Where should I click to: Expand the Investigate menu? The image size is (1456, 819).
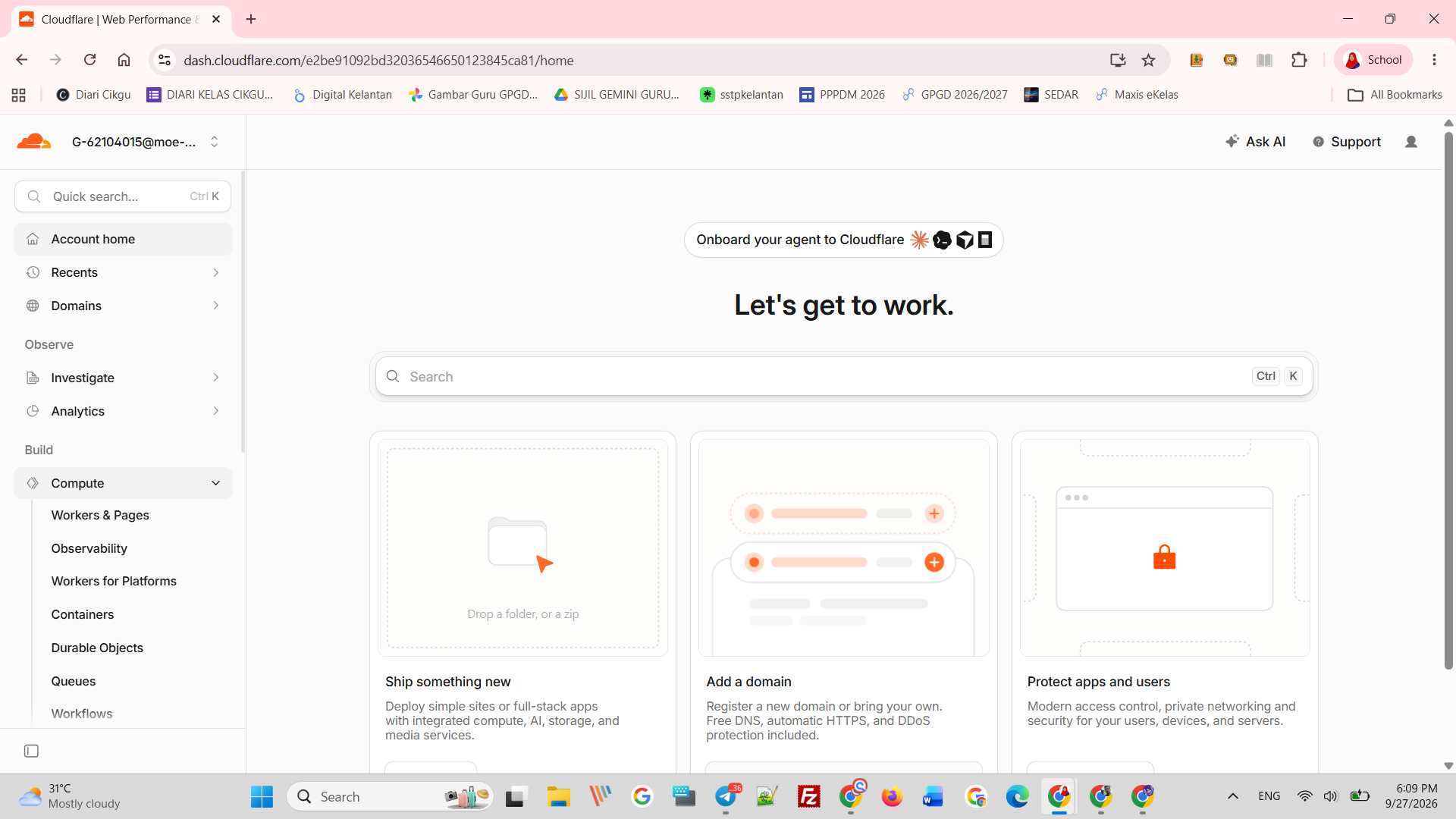[x=123, y=378]
